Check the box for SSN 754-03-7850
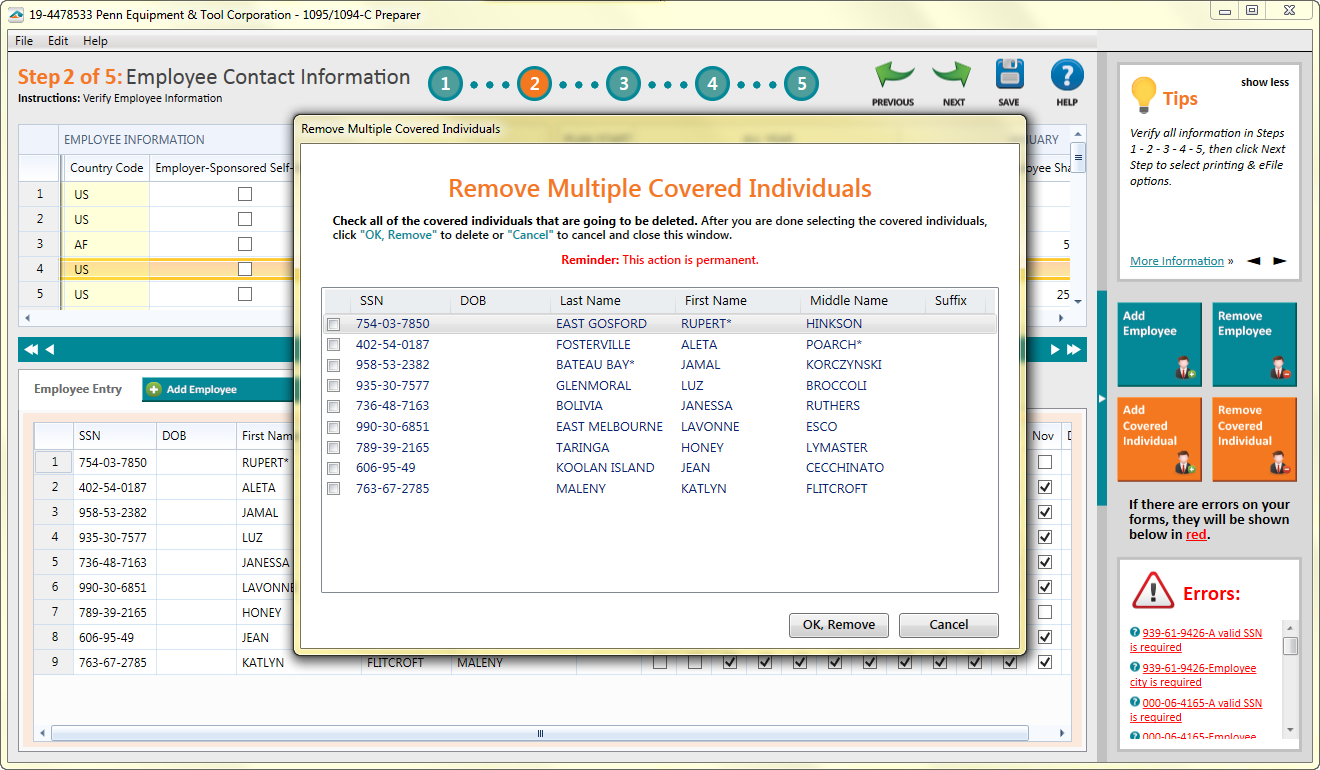The height and width of the screenshot is (770, 1320). [x=334, y=324]
